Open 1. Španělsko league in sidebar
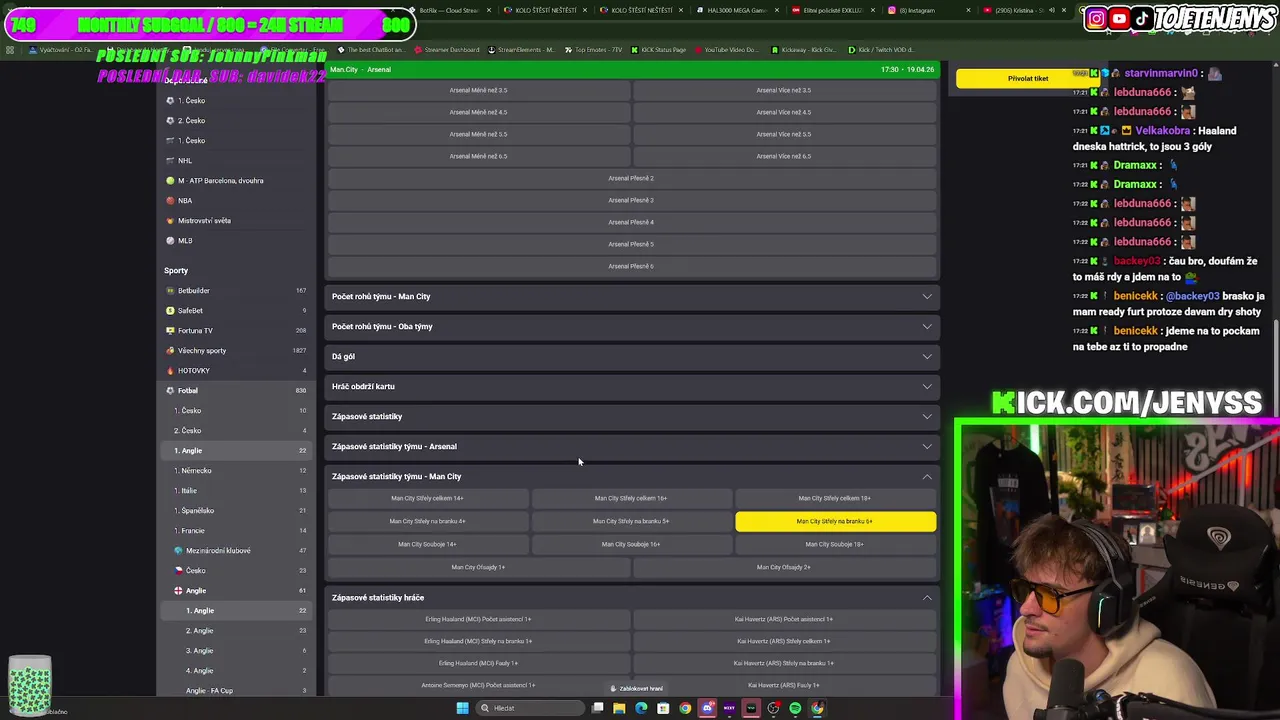 [x=238, y=510]
